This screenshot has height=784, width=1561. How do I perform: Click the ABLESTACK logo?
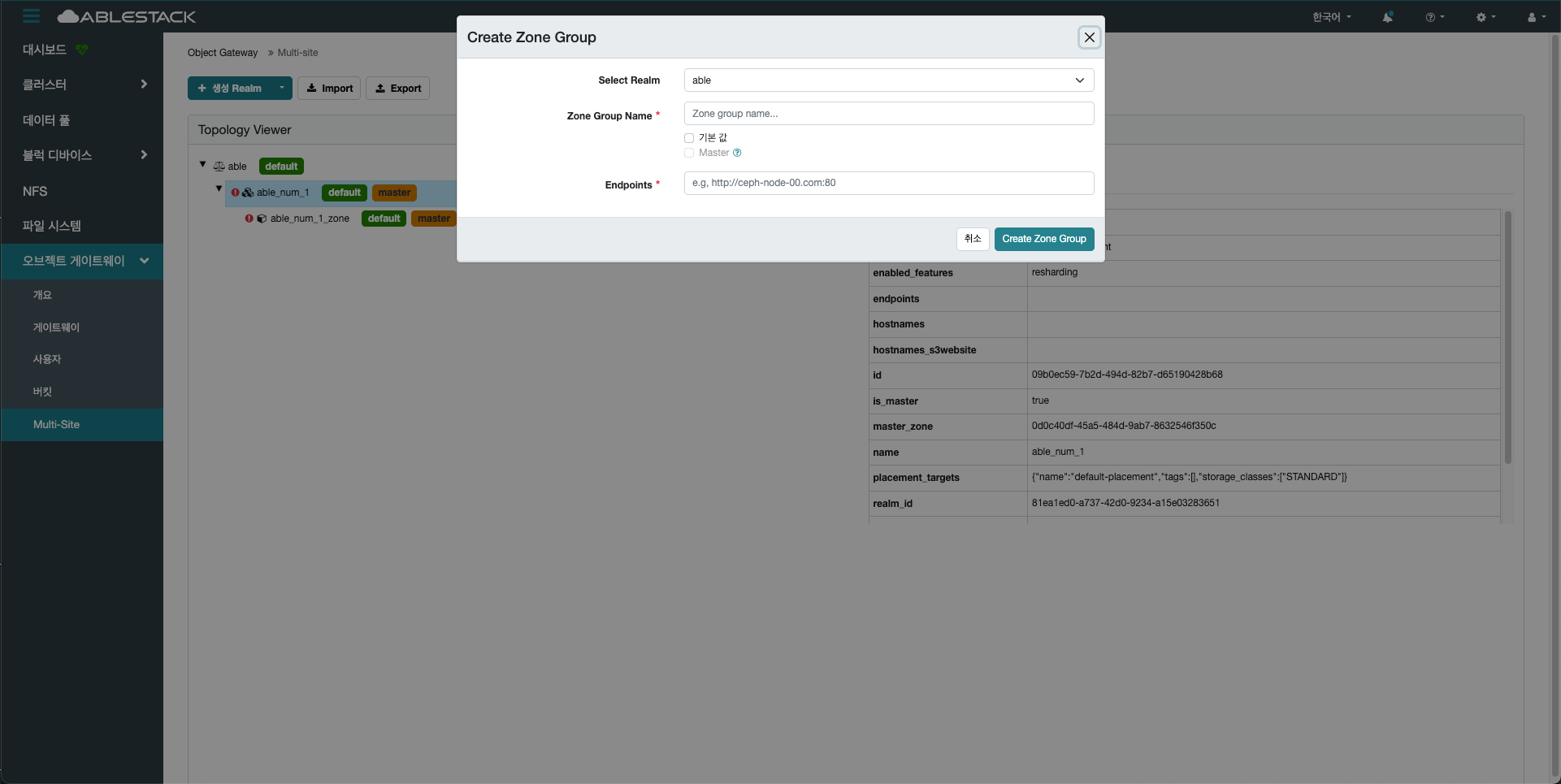pyautogui.click(x=127, y=16)
